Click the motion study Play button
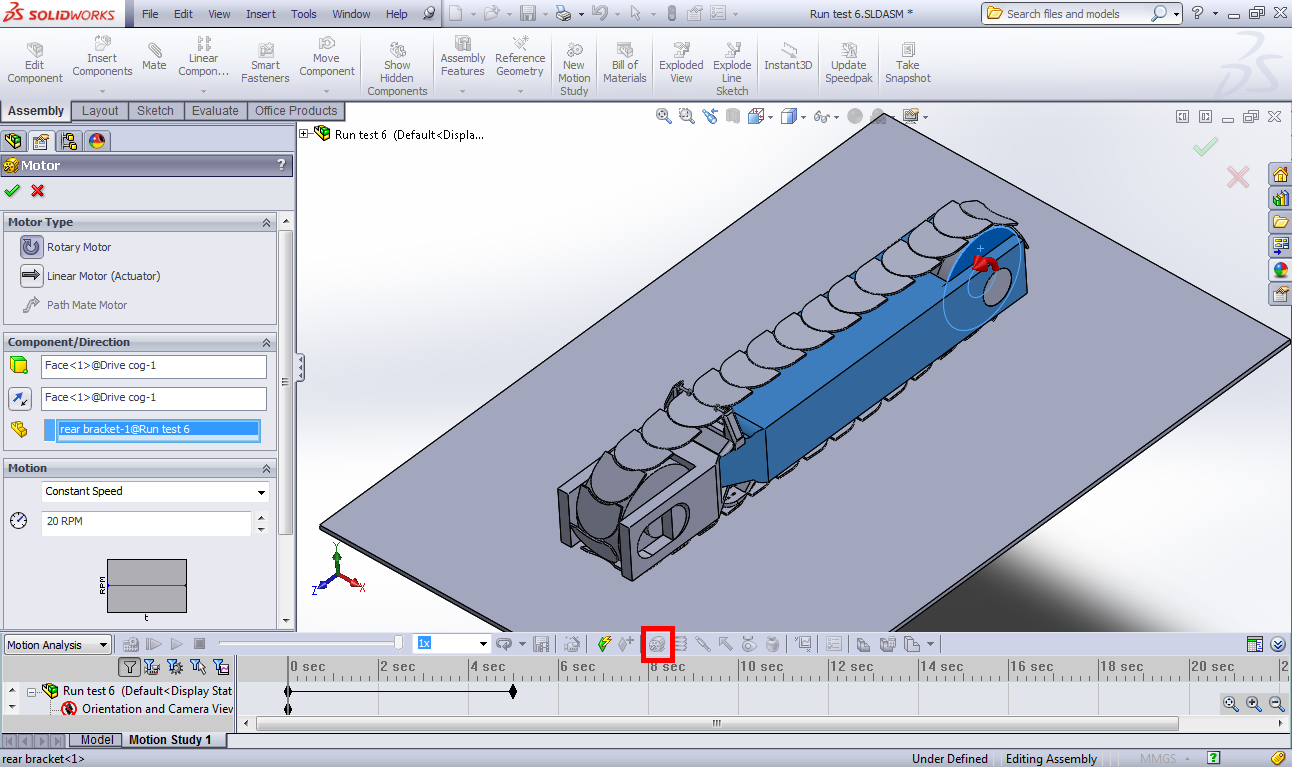Image resolution: width=1292 pixels, height=767 pixels. pyautogui.click(x=177, y=645)
